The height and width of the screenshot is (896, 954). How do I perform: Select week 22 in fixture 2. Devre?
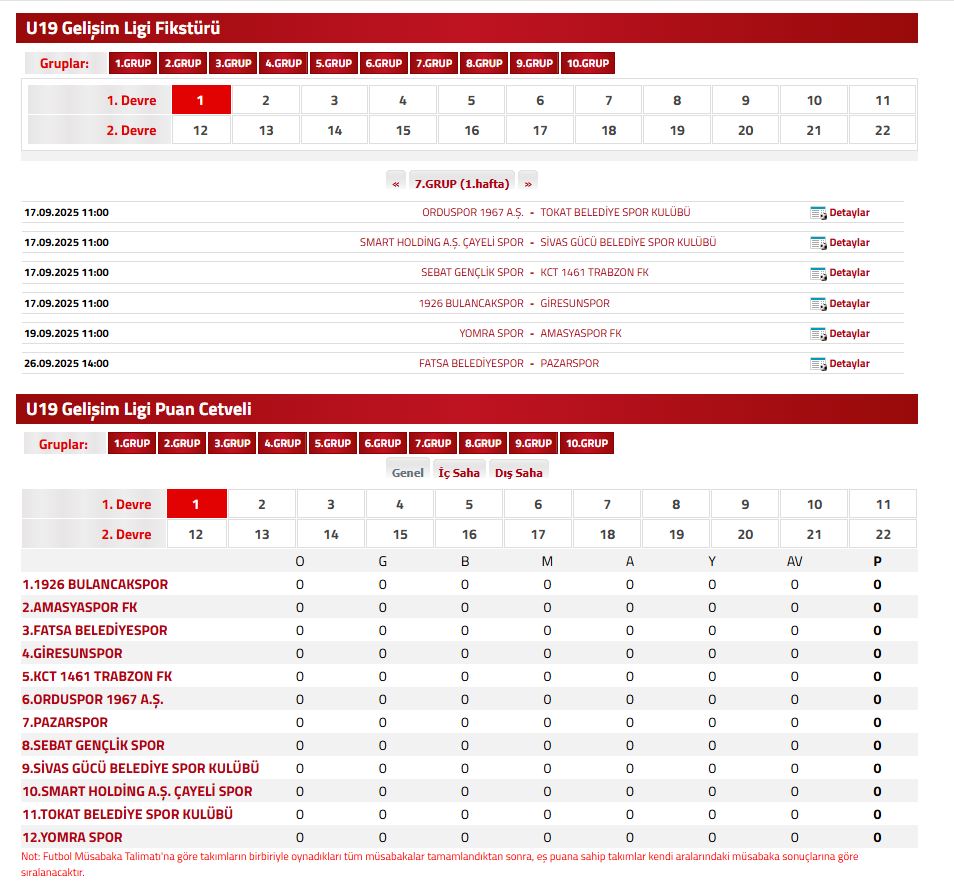tap(882, 130)
